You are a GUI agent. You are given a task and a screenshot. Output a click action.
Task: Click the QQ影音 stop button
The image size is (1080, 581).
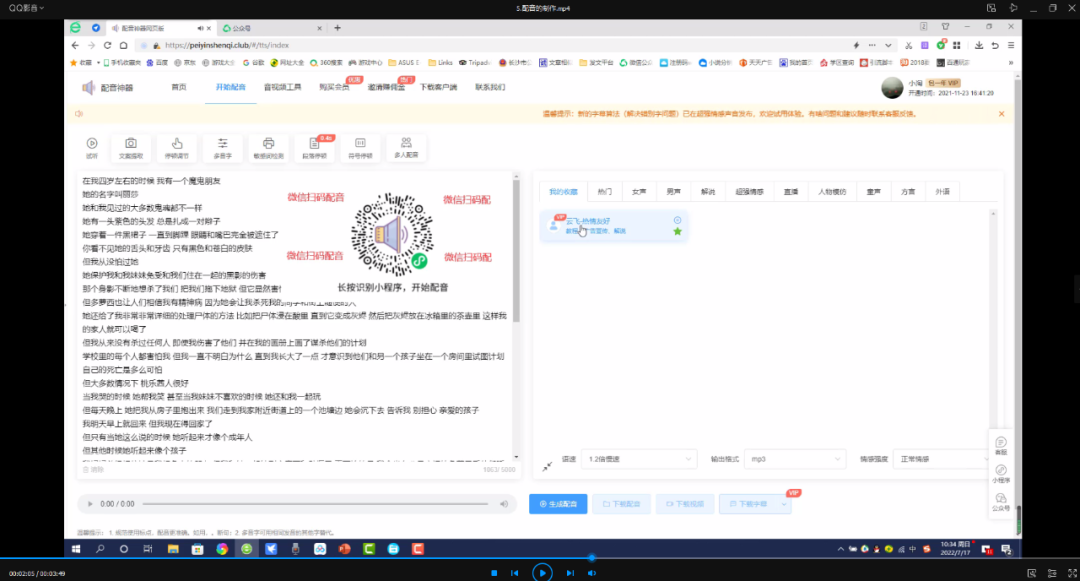click(494, 573)
